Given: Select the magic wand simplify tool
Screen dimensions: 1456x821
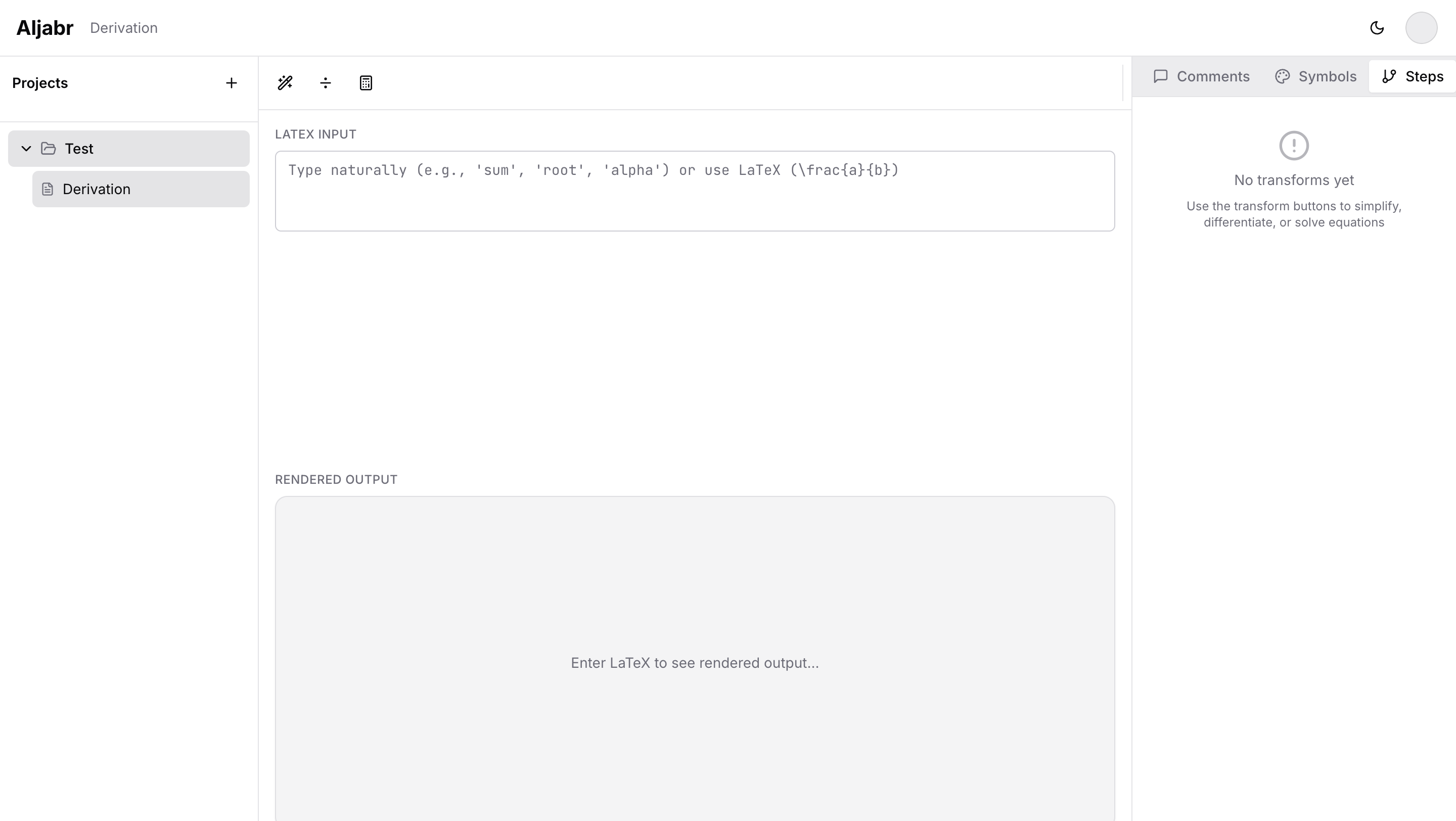Looking at the screenshot, I should tap(285, 82).
